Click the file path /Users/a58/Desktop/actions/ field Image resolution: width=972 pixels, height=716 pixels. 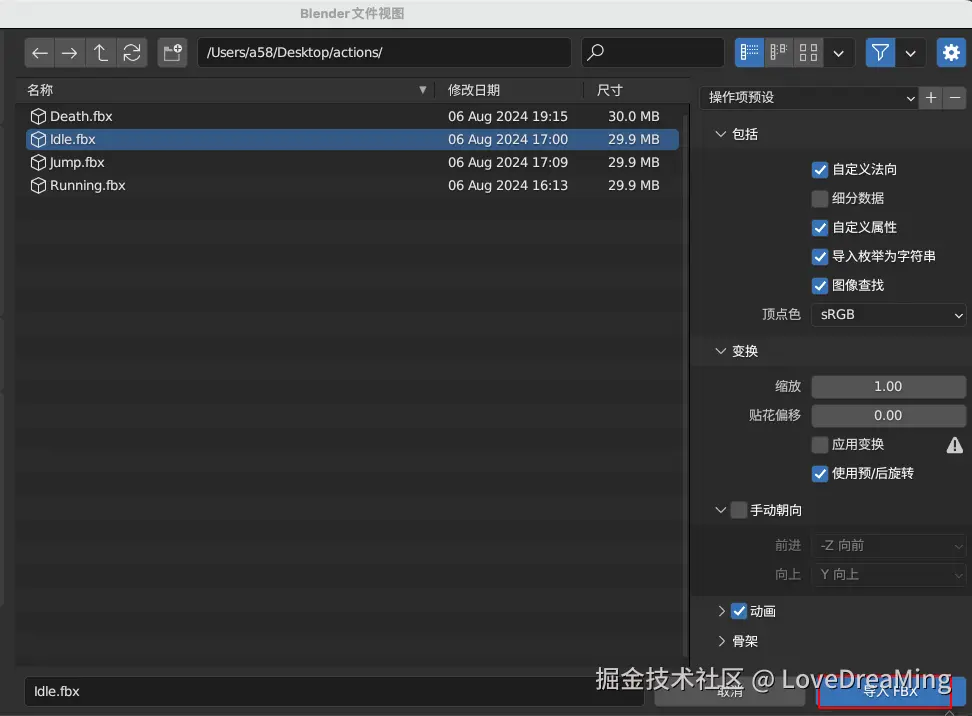click(384, 53)
